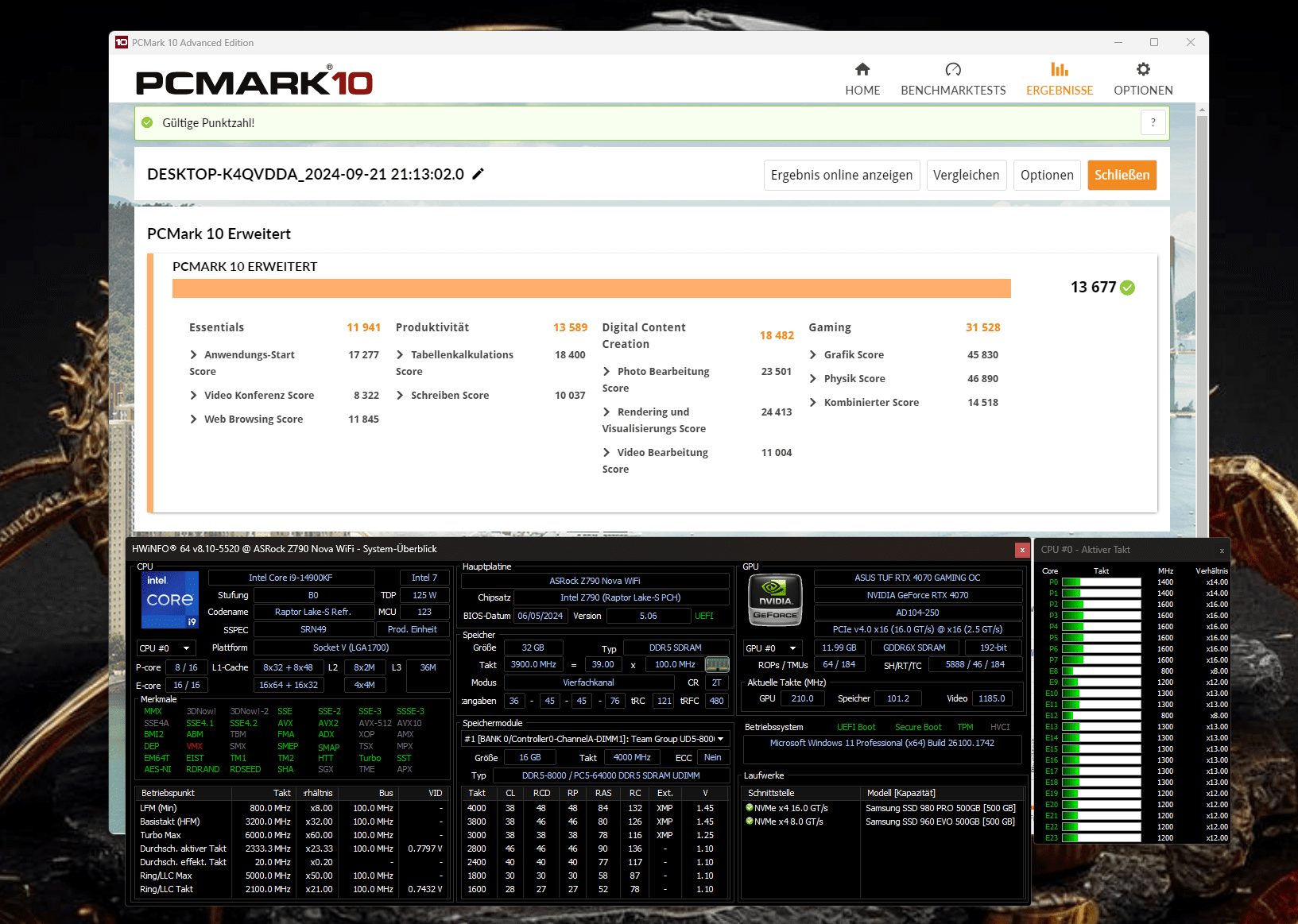Select the ERGEBNISSE bar chart icon
This screenshot has width=1298, height=924.
[x=1060, y=69]
